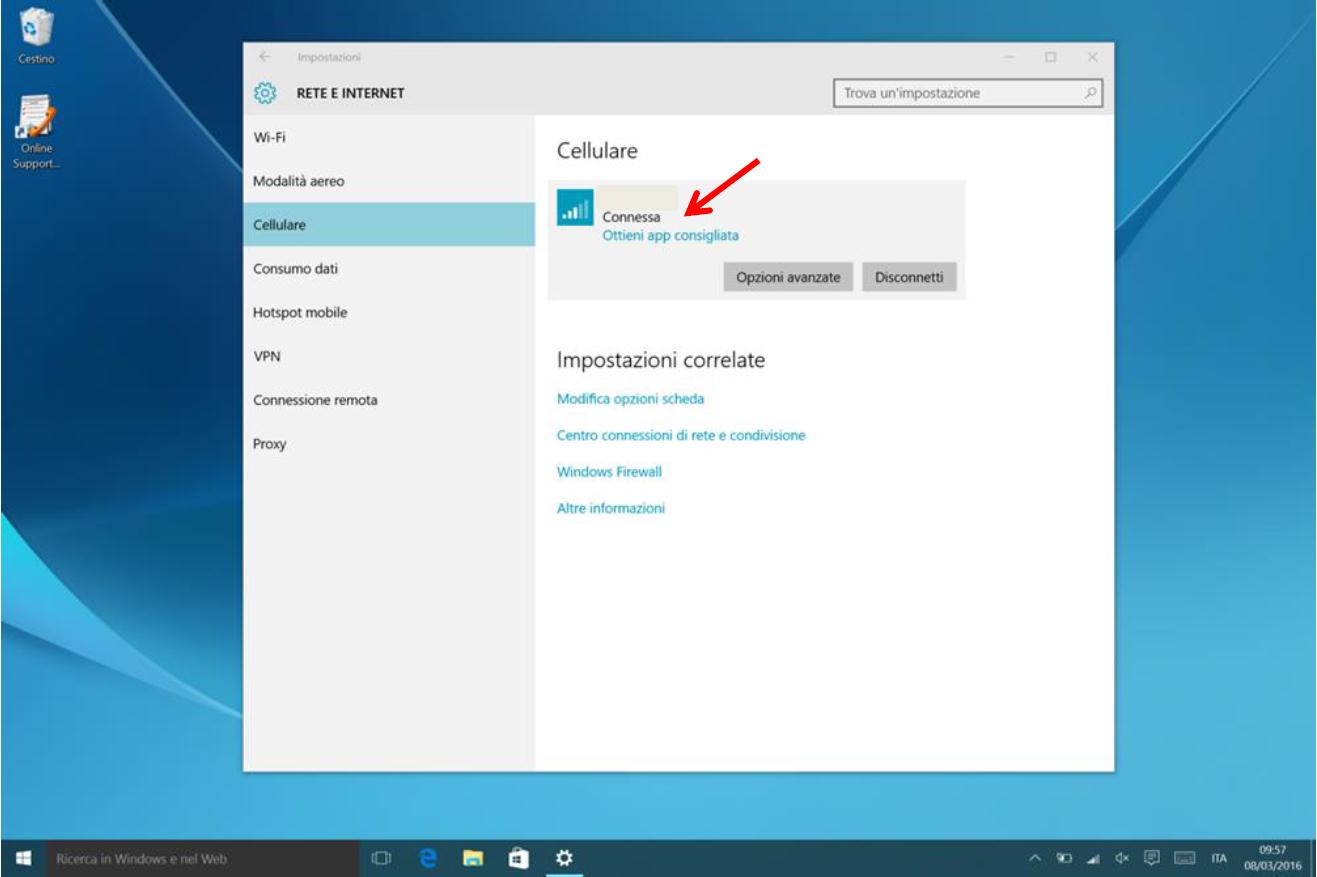Close the Impostazioni window
The height and width of the screenshot is (877, 1317).
point(1093,58)
